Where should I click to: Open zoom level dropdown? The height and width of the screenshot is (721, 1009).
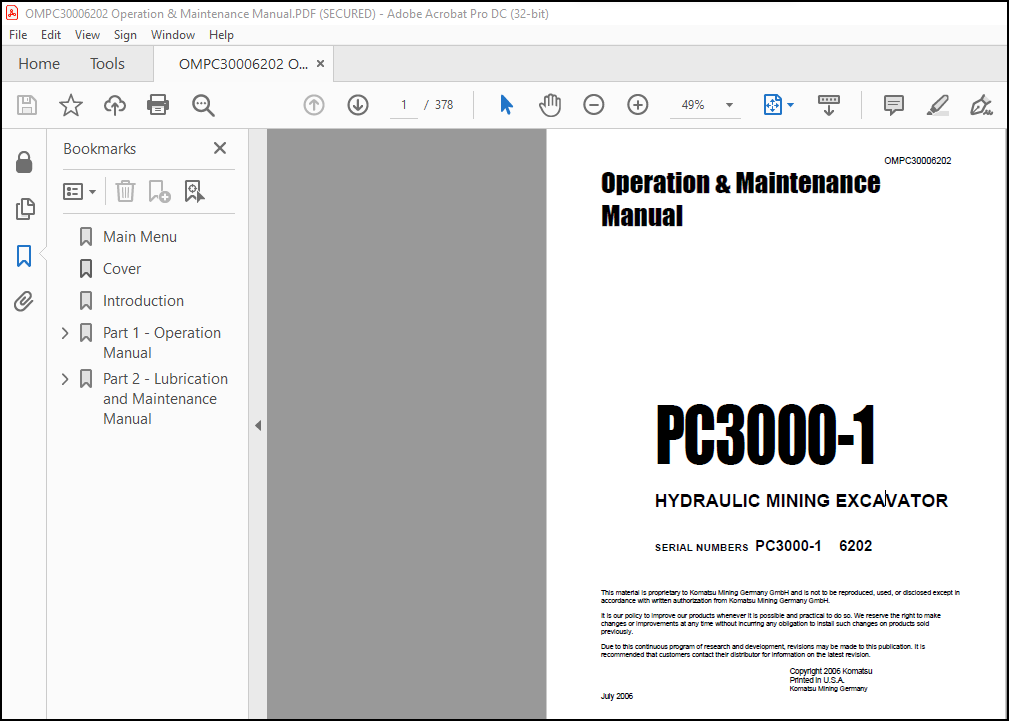click(729, 105)
